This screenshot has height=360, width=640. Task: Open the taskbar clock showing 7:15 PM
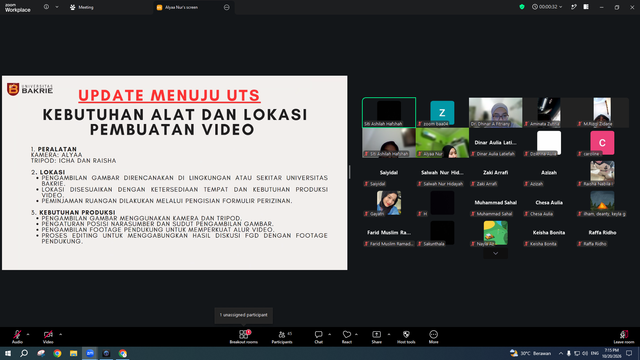(611, 353)
